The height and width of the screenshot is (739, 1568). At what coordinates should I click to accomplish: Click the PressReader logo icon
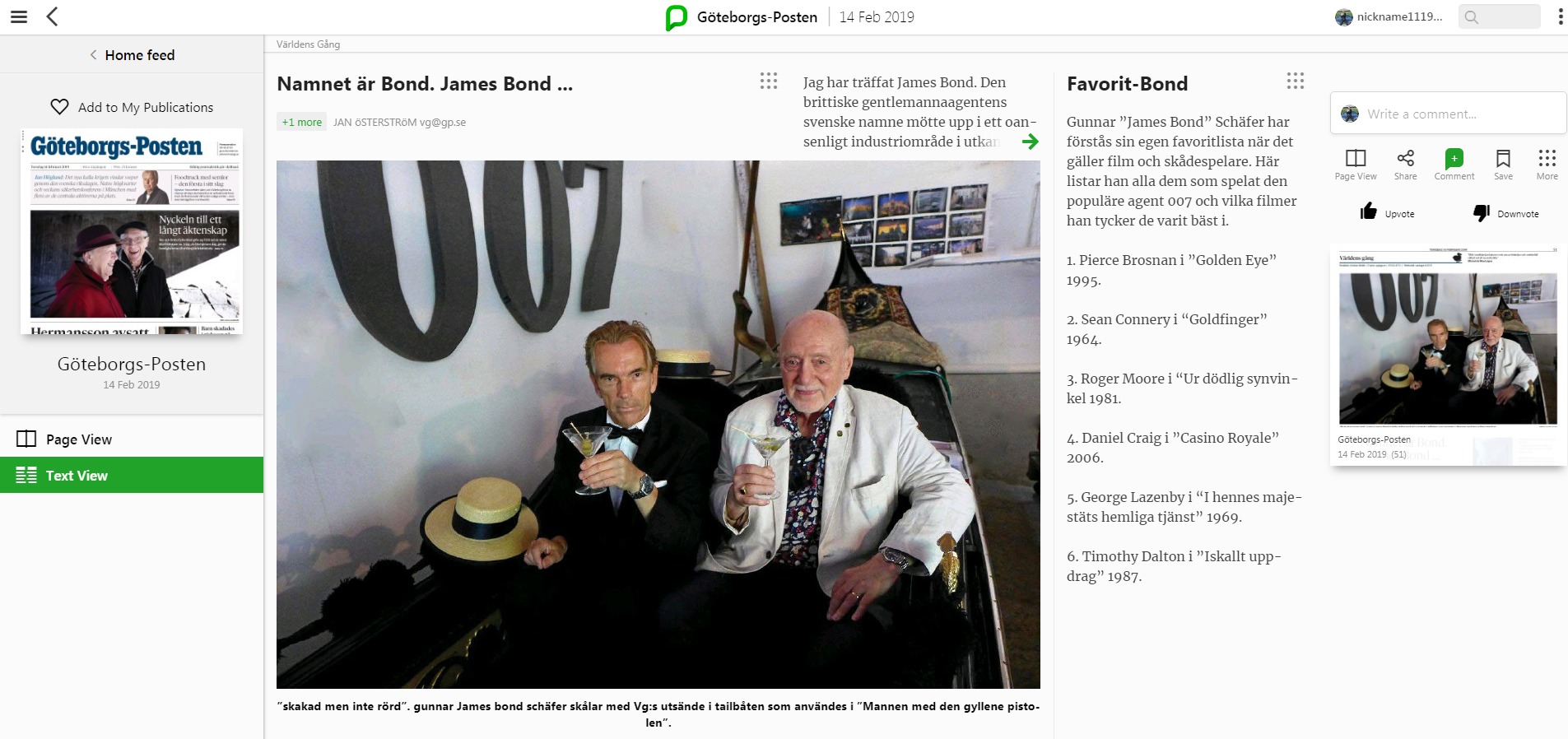[x=677, y=17]
